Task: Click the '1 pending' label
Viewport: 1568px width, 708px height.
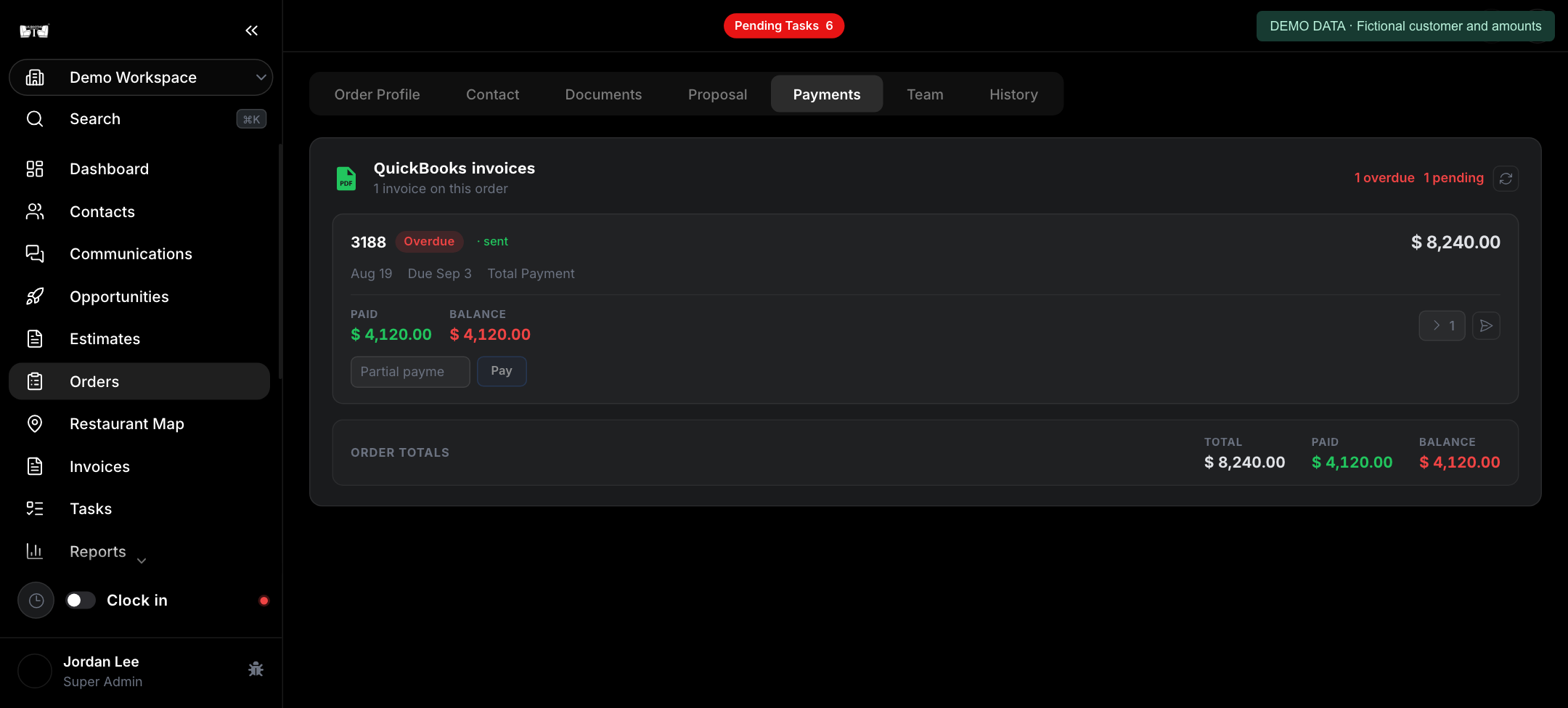Action: click(x=1453, y=178)
